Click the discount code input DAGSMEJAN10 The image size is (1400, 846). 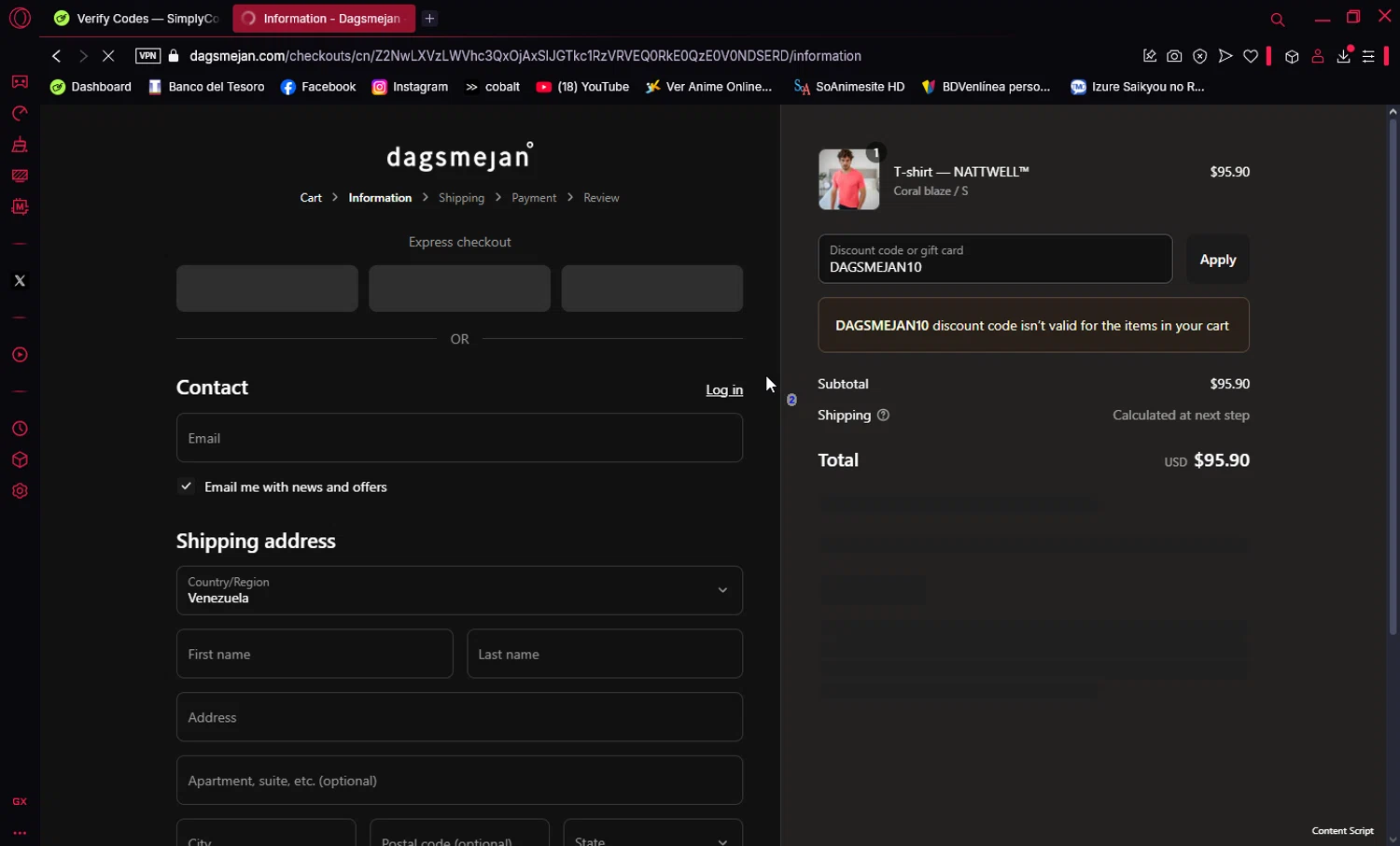point(995,259)
